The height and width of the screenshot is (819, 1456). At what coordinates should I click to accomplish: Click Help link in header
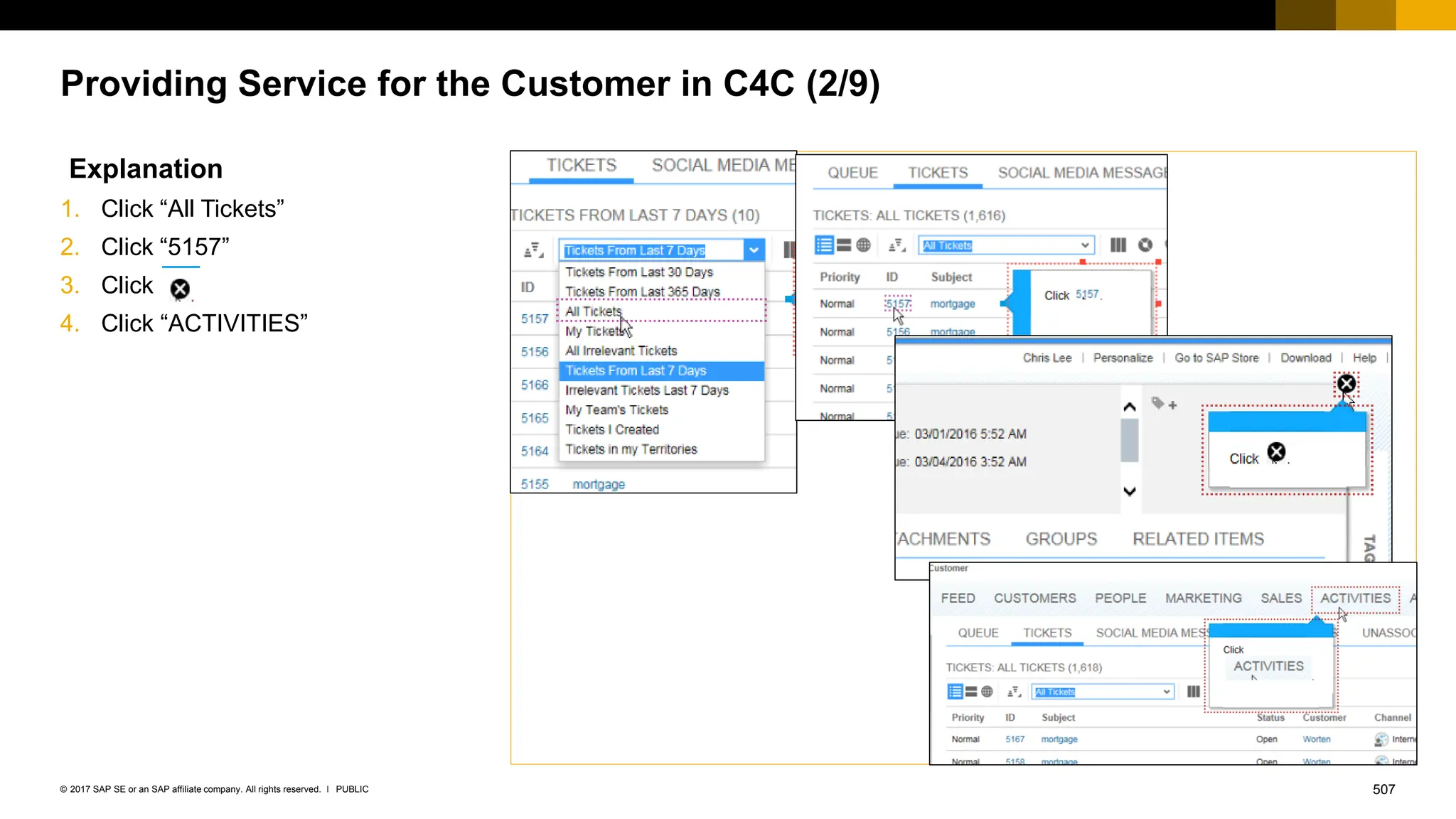click(1364, 358)
